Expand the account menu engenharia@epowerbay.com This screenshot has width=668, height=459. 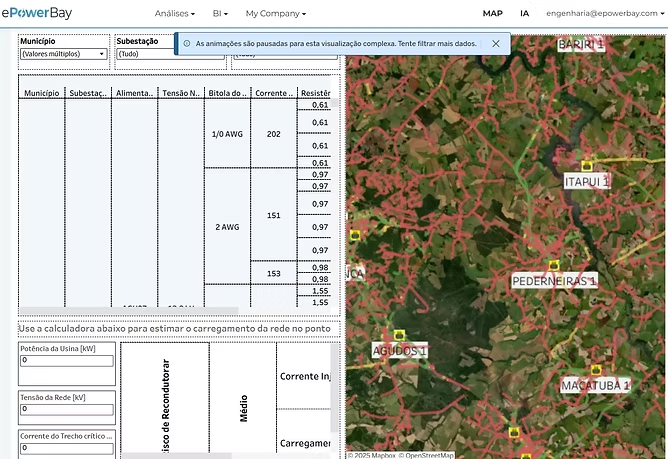click(604, 13)
